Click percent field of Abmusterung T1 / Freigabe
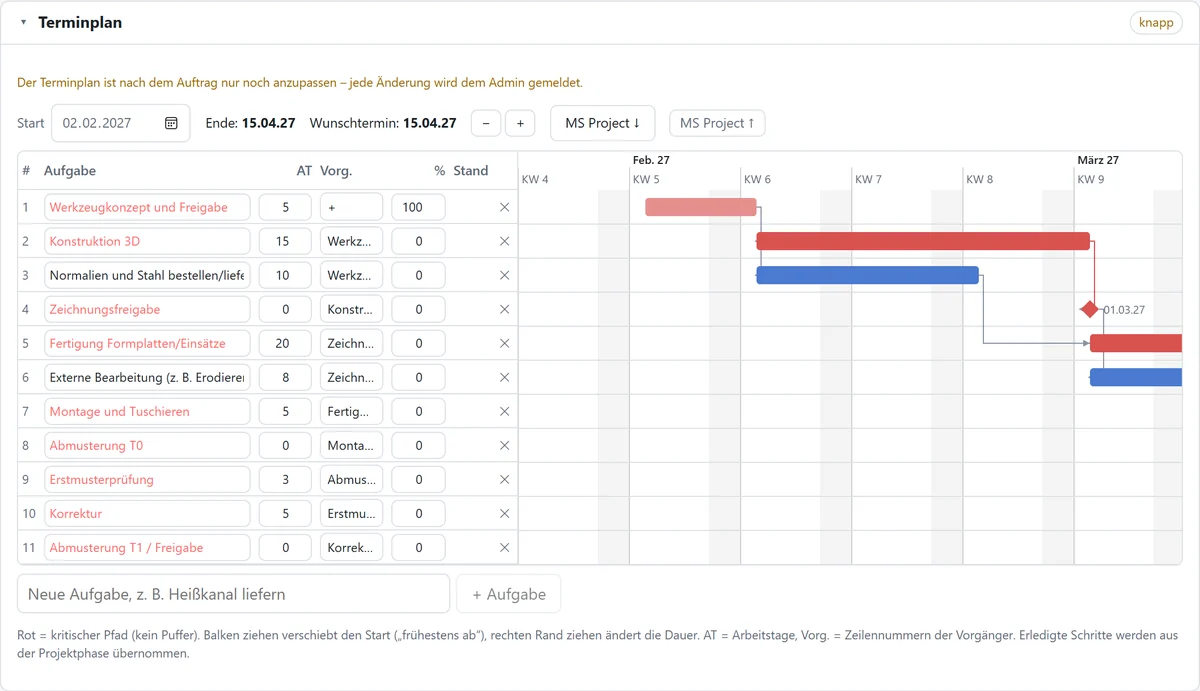 (x=418, y=547)
